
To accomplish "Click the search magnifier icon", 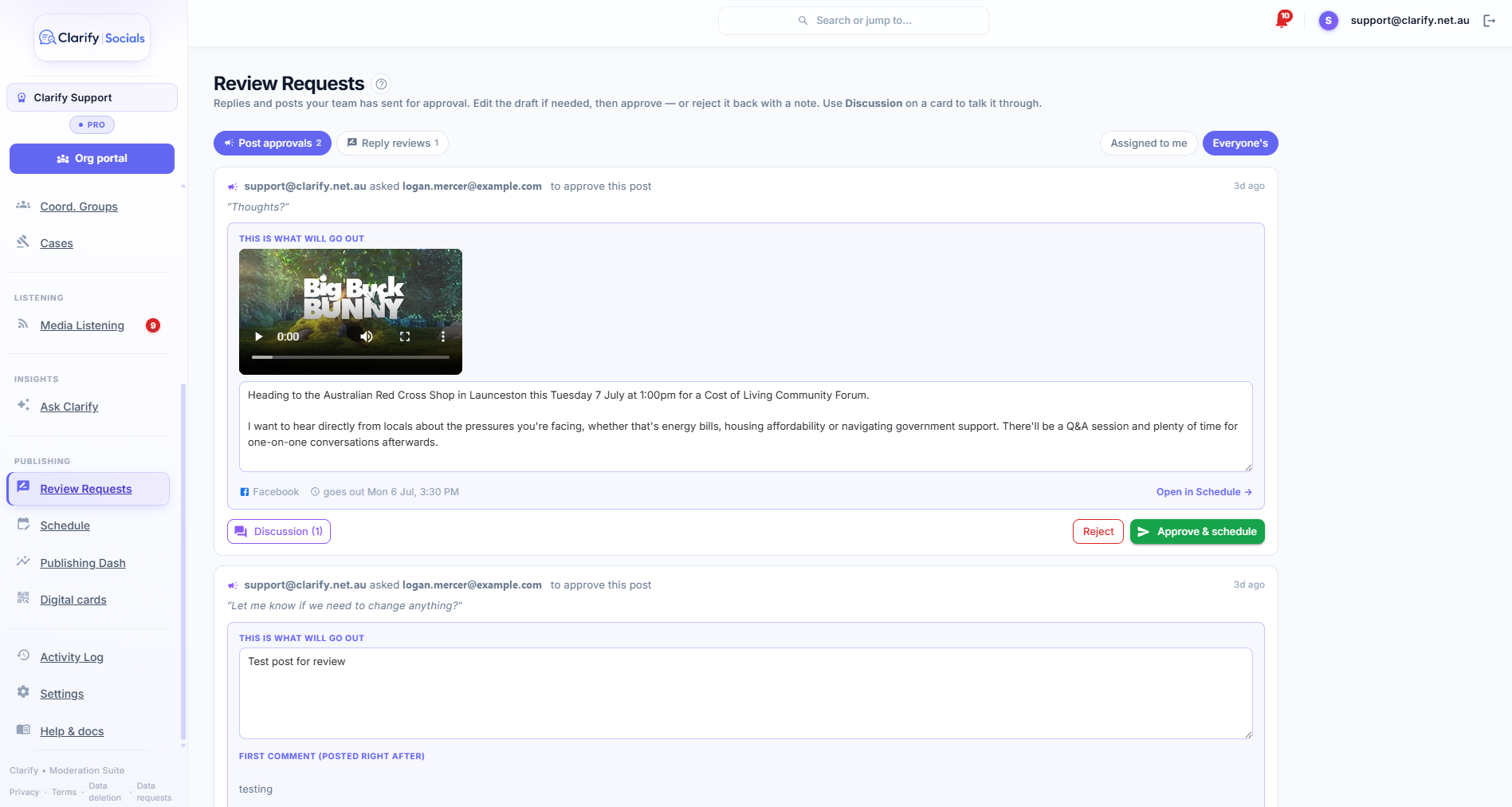I will point(803,21).
